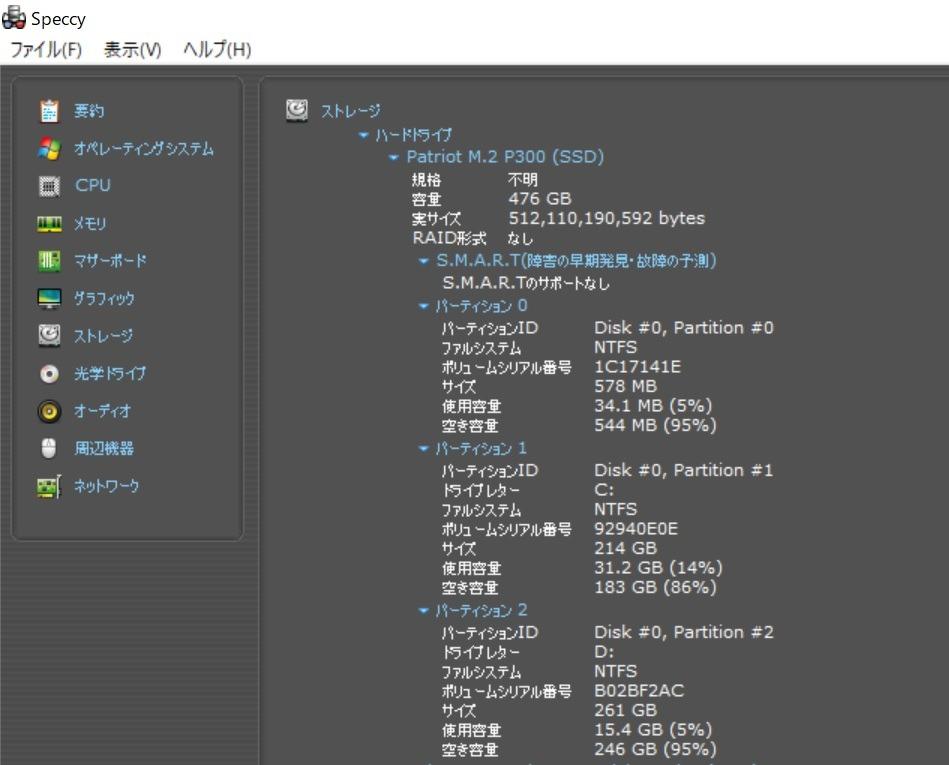
Task: Go to 光学ドライブ section label
Action: [110, 373]
